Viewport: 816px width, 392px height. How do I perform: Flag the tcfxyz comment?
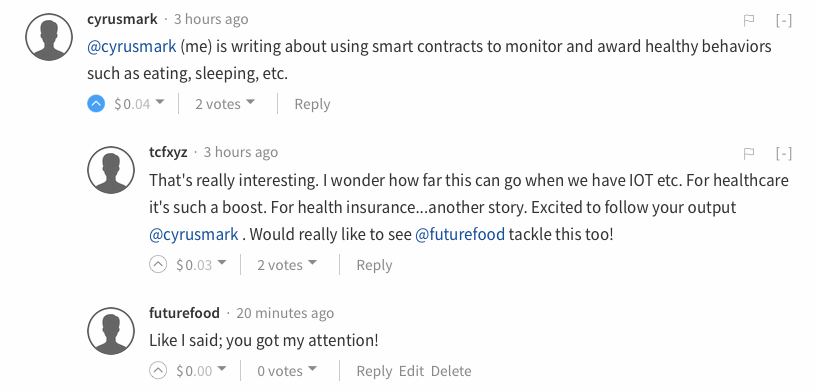[x=749, y=154]
